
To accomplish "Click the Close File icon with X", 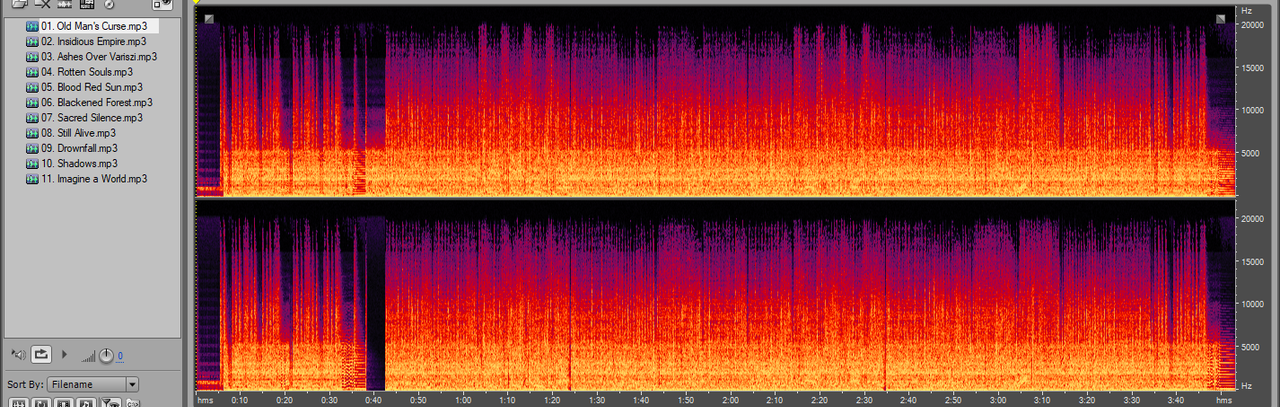I will [x=43, y=5].
